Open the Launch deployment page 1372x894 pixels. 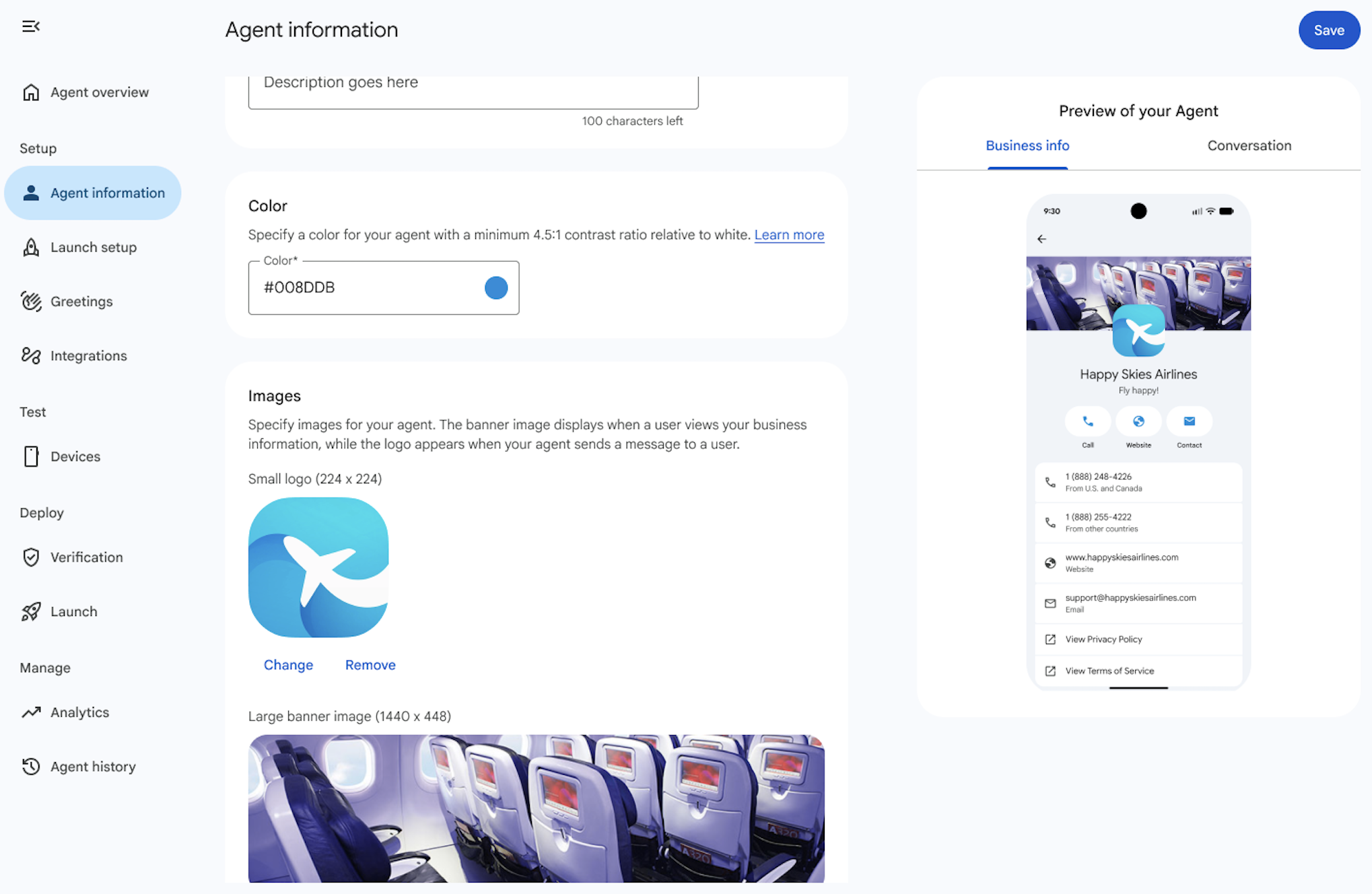click(73, 611)
